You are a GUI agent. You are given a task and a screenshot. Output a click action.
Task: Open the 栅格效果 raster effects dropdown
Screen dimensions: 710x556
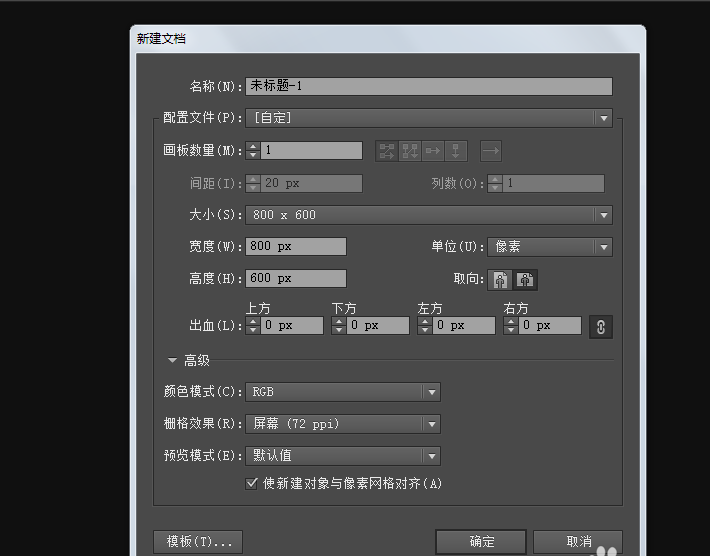pyautogui.click(x=343, y=424)
